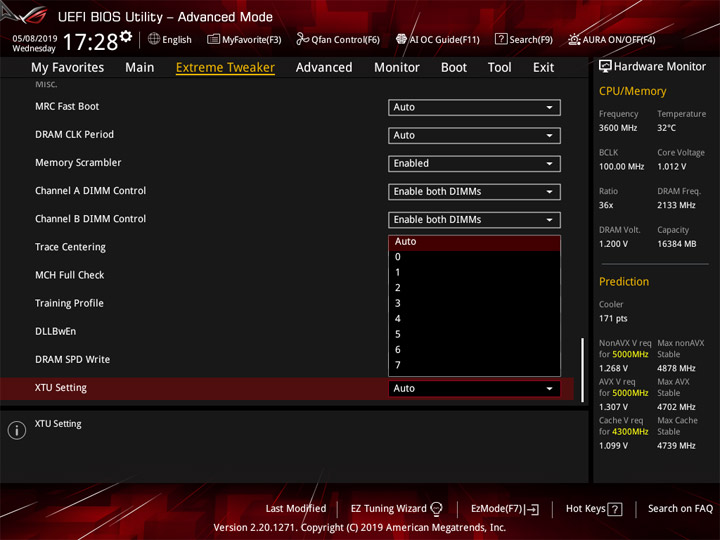Click the Hot Keys question mark icon
The image size is (720, 540).
tap(615, 509)
